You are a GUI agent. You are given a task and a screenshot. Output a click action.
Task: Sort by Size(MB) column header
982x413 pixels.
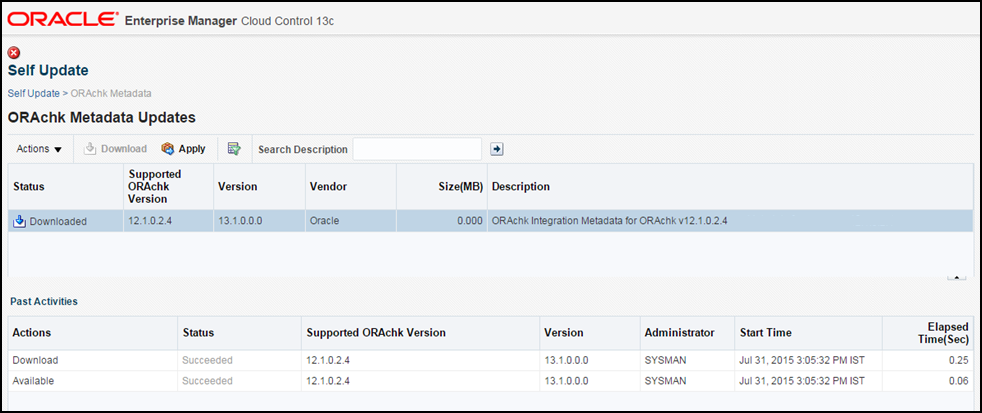tap(442, 187)
